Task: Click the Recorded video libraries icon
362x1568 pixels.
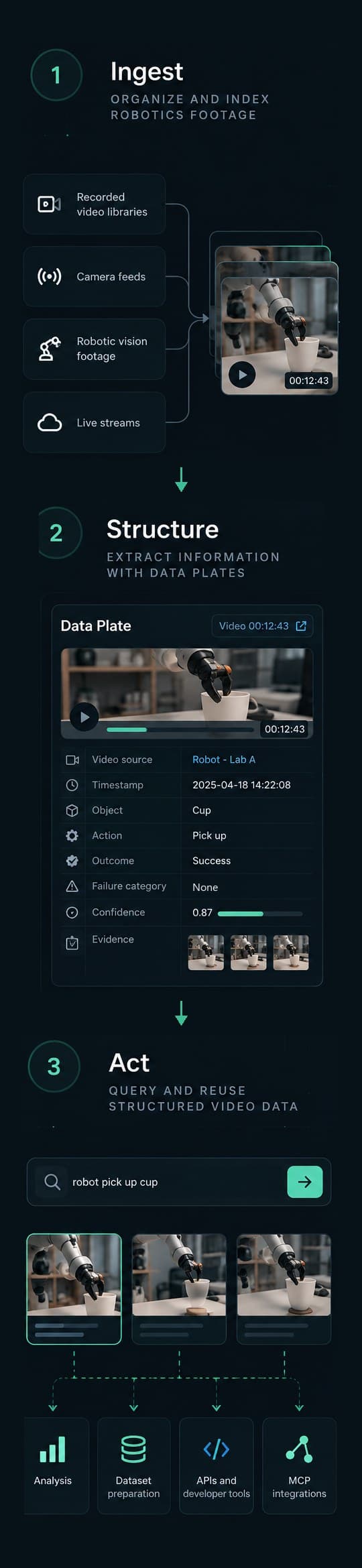Action: tap(49, 204)
